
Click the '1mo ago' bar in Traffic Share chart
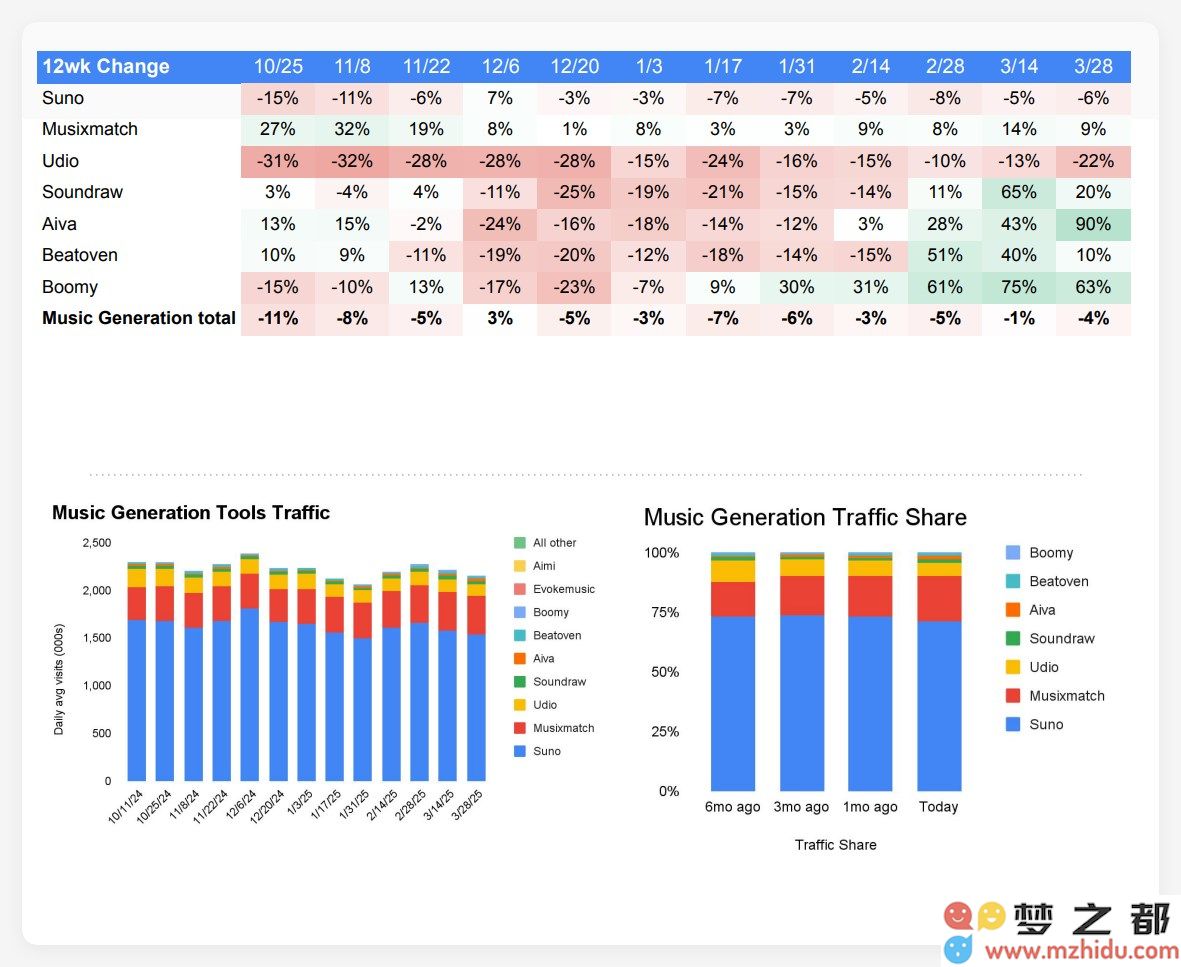click(870, 671)
